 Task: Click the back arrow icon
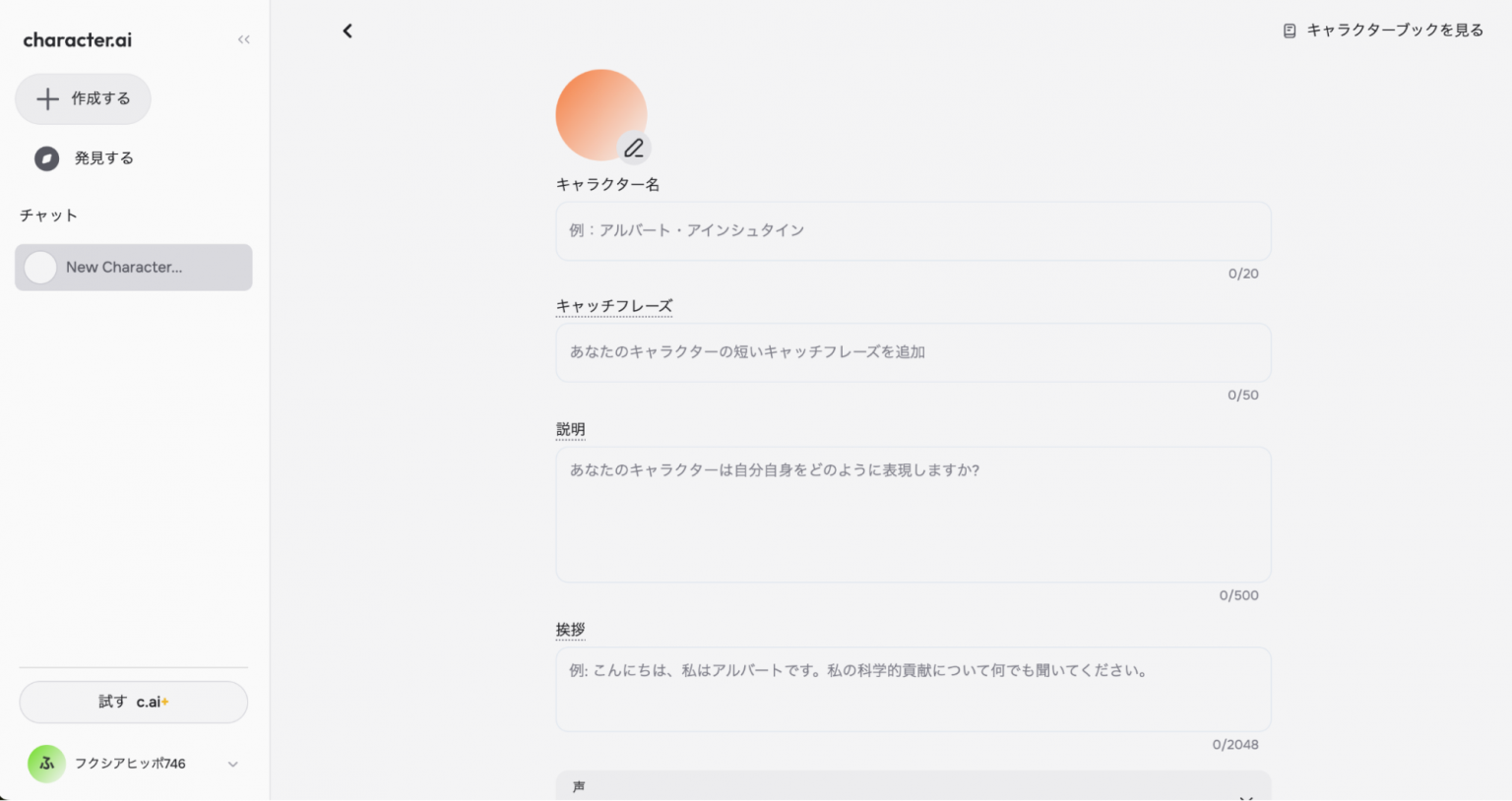(x=347, y=31)
